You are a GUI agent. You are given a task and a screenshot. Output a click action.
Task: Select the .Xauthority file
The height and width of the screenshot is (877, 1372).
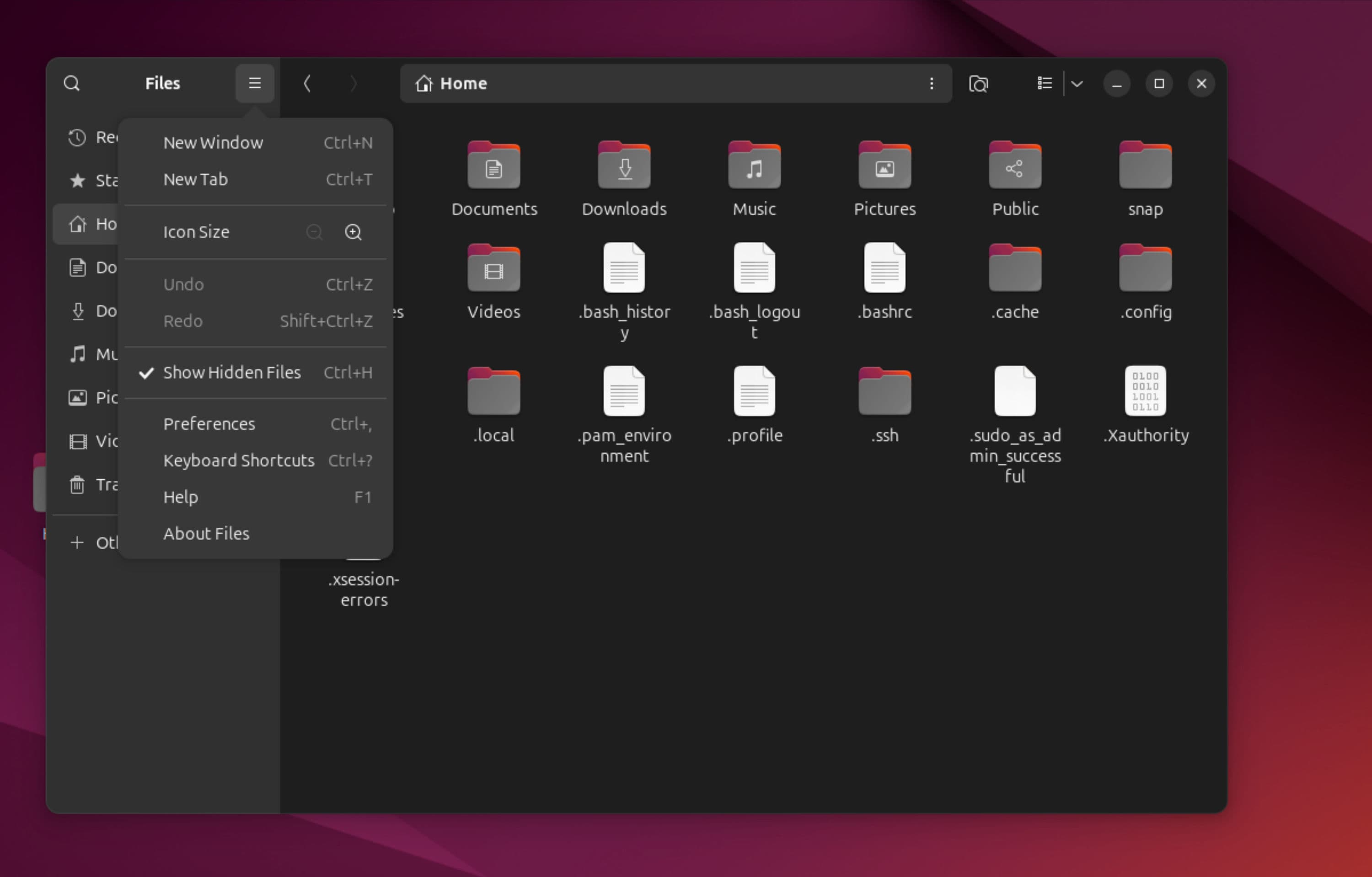(x=1145, y=391)
